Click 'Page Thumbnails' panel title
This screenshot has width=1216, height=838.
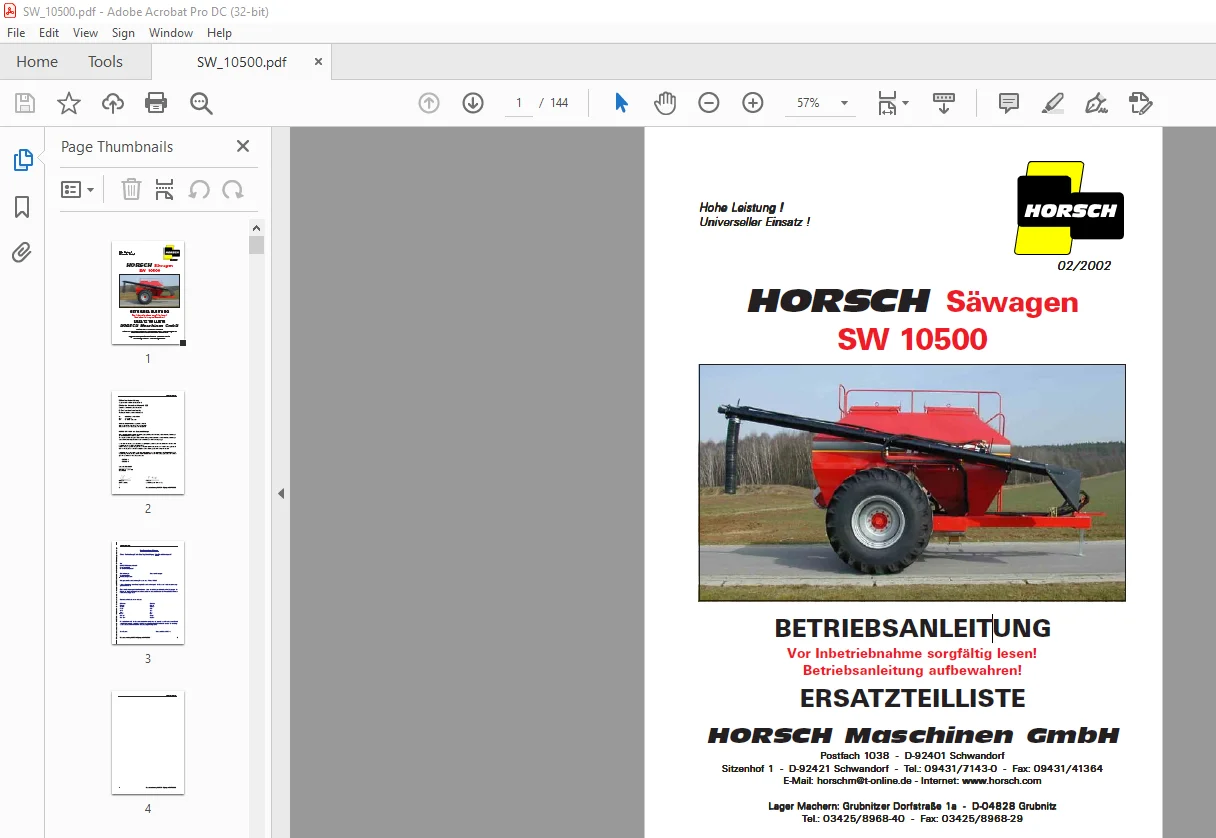pos(117,146)
